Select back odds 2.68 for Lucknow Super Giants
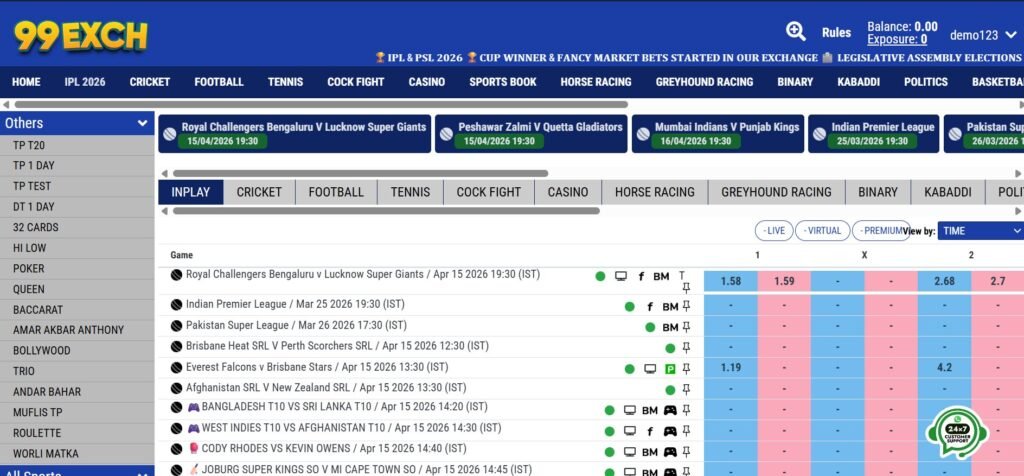 click(944, 281)
